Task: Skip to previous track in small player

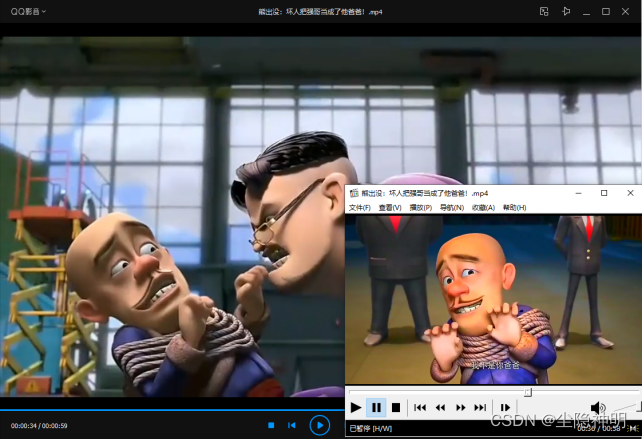Action: click(x=420, y=407)
